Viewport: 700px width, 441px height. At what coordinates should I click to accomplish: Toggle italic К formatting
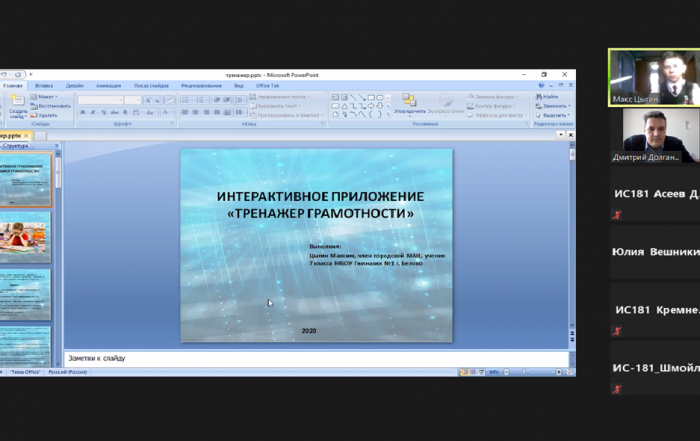tap(93, 112)
